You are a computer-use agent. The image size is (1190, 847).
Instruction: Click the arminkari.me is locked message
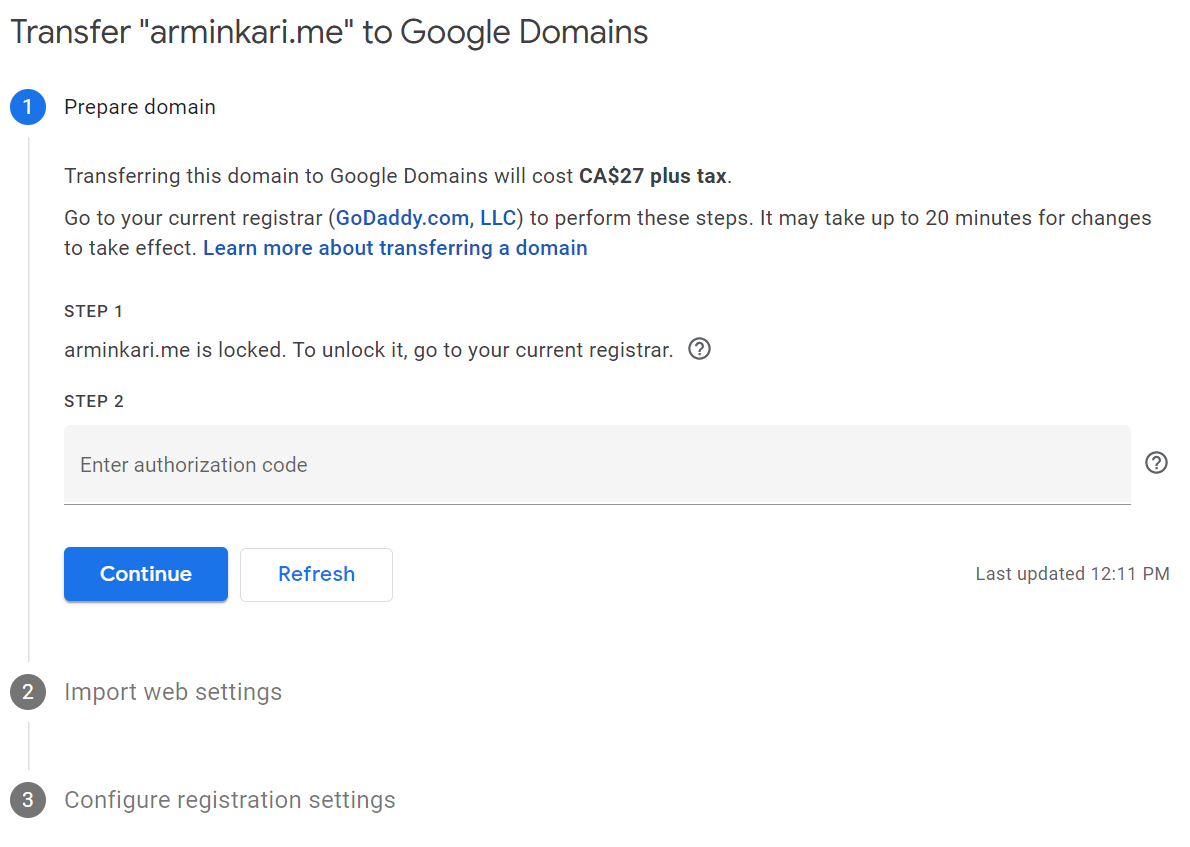pyautogui.click(x=368, y=351)
